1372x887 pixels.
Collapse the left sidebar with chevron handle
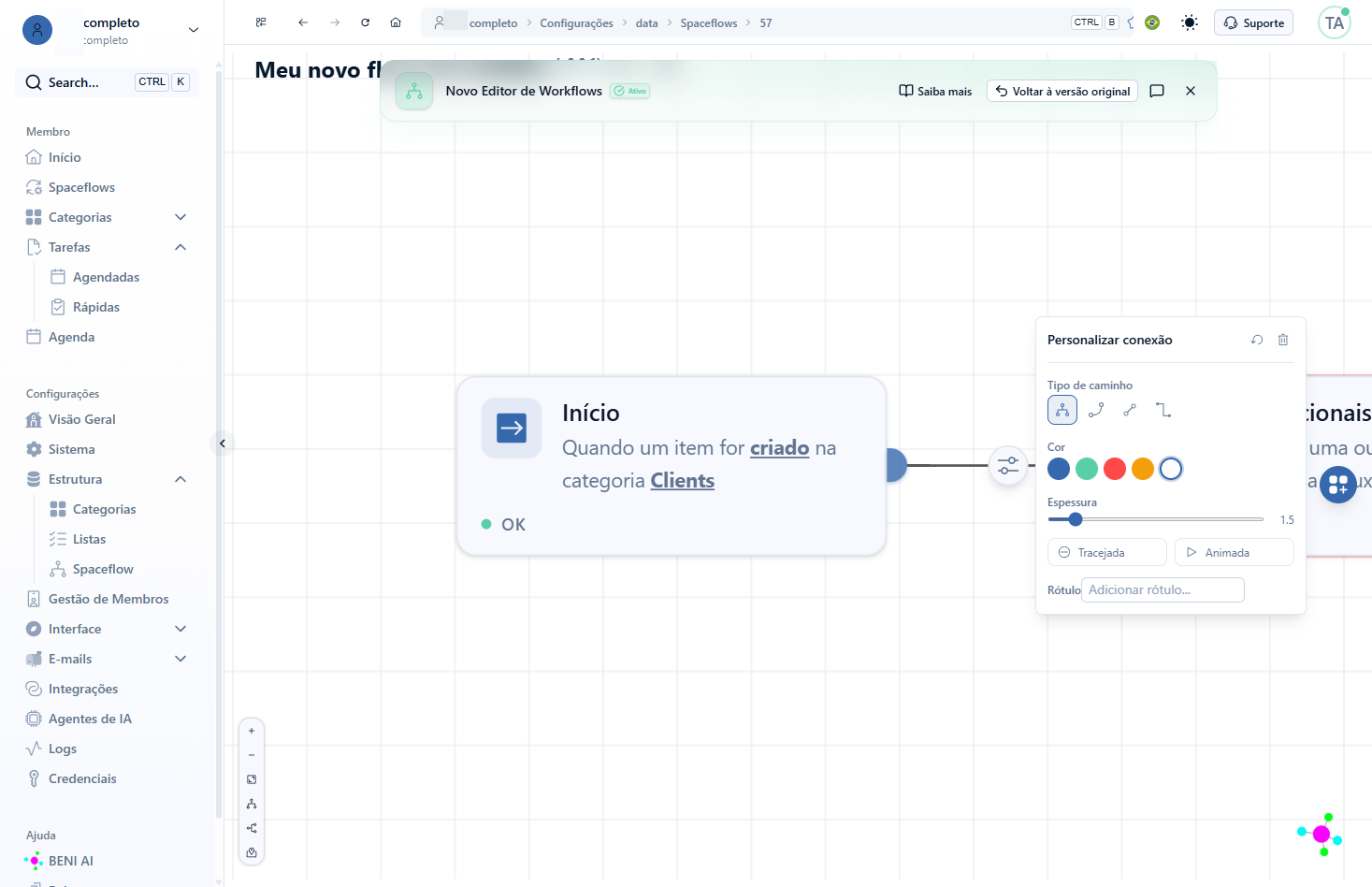click(x=223, y=443)
